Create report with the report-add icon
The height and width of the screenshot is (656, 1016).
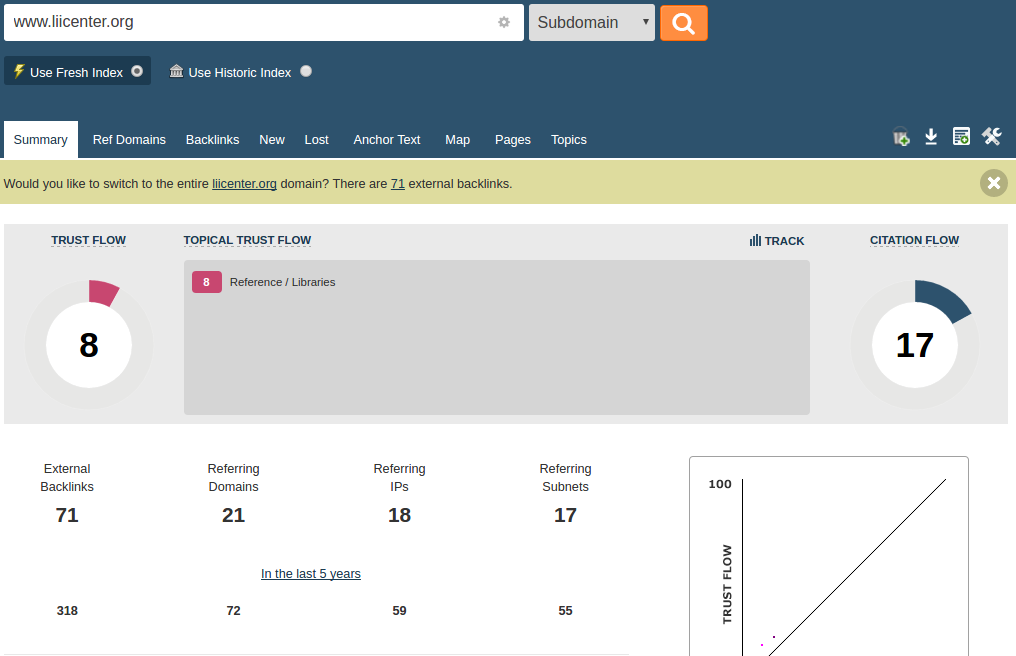click(x=961, y=136)
